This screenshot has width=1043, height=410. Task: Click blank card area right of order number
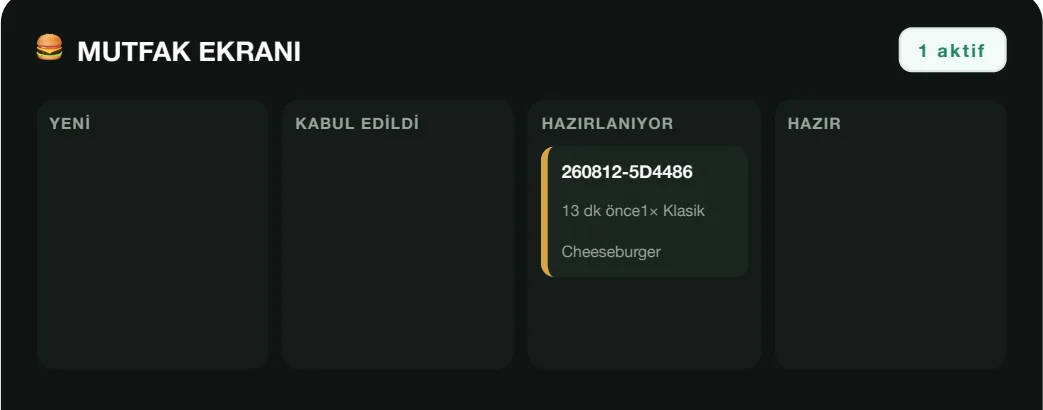(x=720, y=172)
